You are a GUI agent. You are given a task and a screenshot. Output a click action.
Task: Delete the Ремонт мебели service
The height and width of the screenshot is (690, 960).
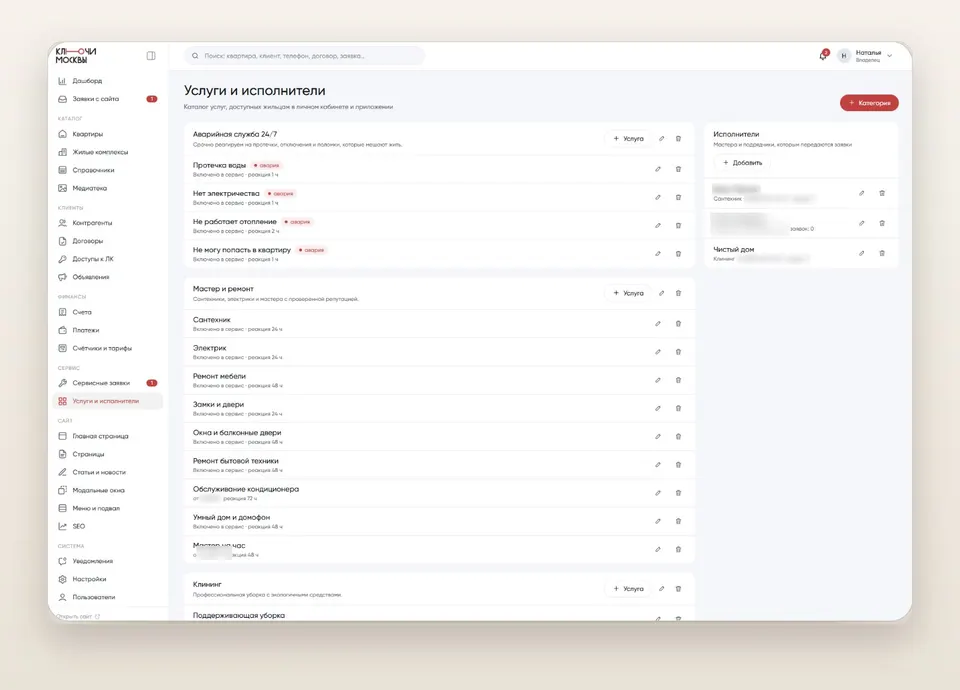pos(678,380)
